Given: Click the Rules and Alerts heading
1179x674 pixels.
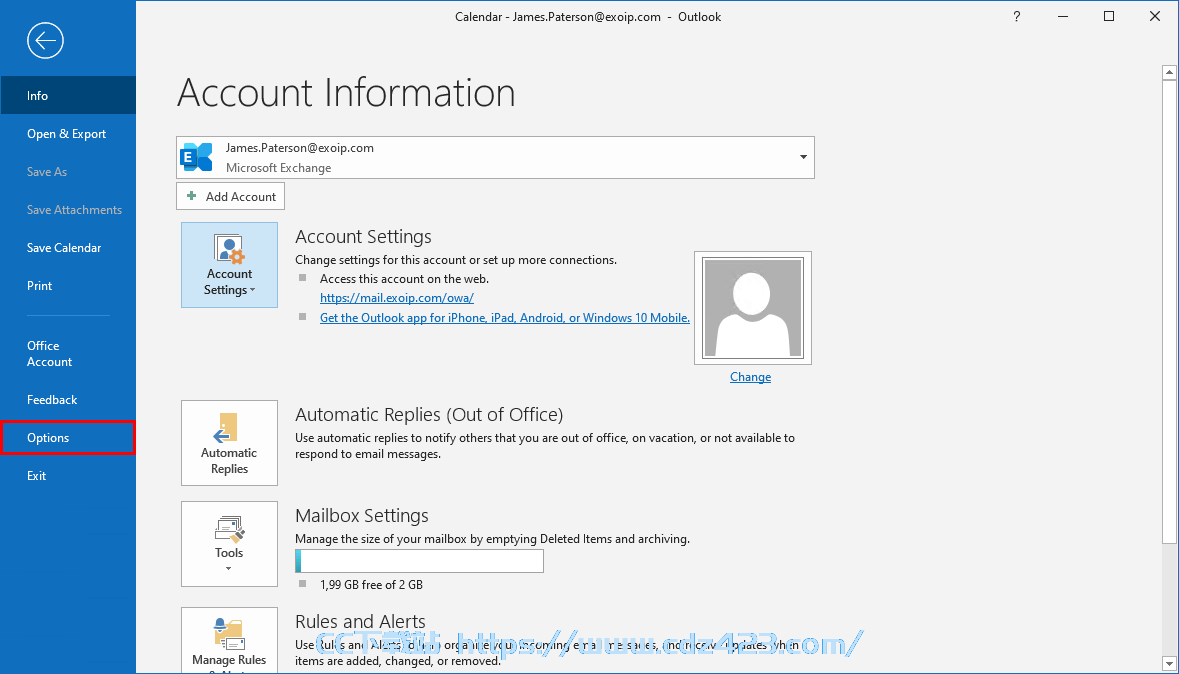Looking at the screenshot, I should (x=360, y=621).
